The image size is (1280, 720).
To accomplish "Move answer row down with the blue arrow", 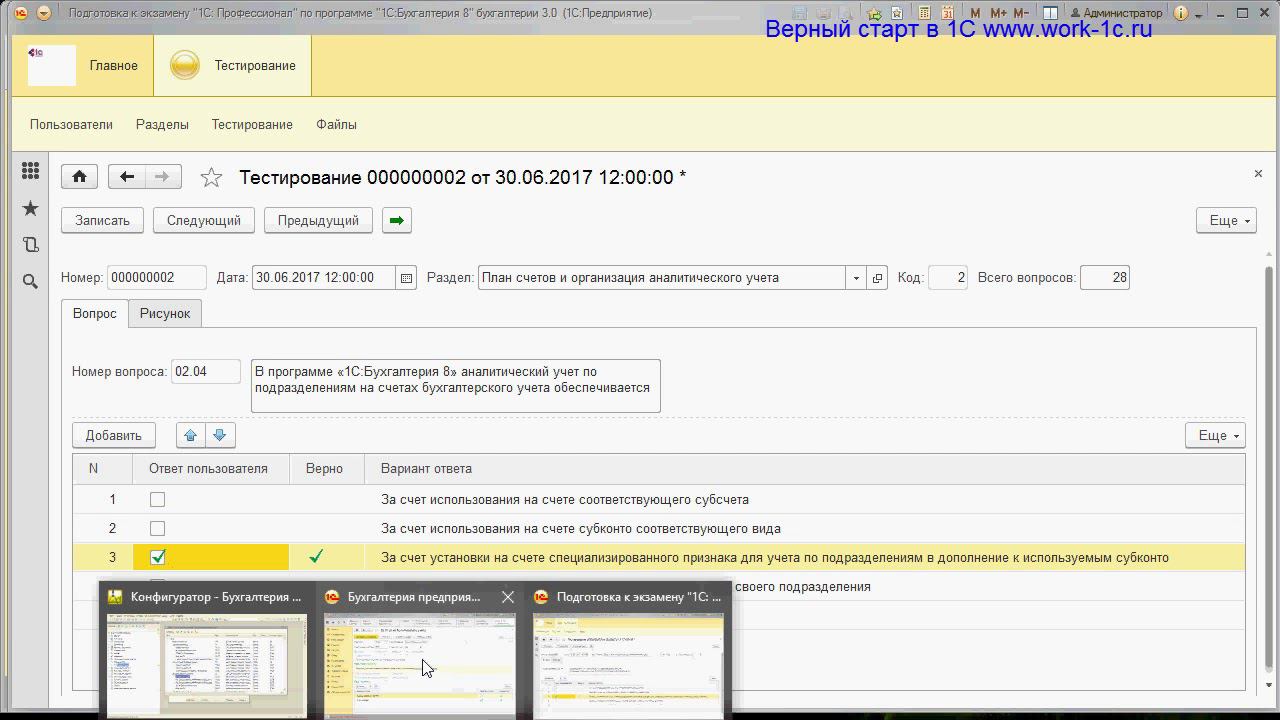I will pyautogui.click(x=220, y=435).
